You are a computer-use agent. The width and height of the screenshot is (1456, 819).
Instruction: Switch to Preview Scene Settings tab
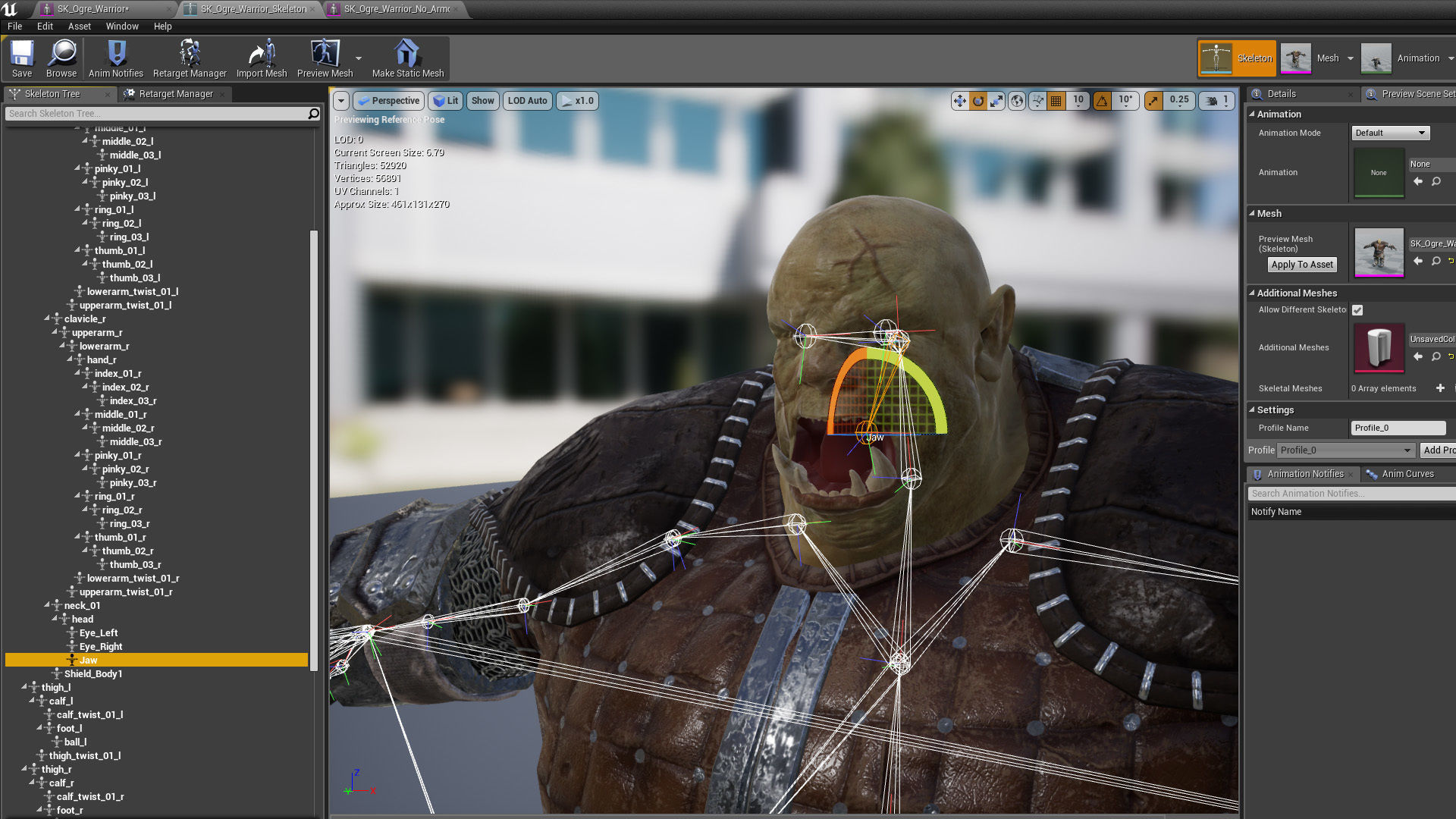click(1410, 94)
